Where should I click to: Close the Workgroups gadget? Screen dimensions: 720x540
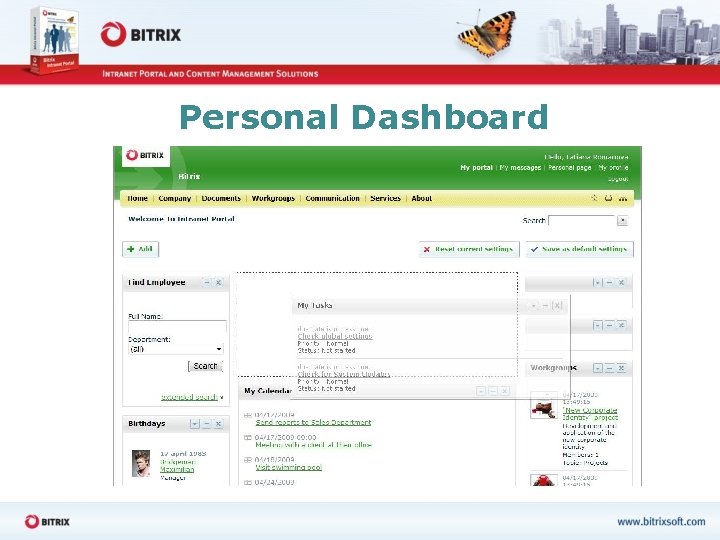[x=621, y=368]
